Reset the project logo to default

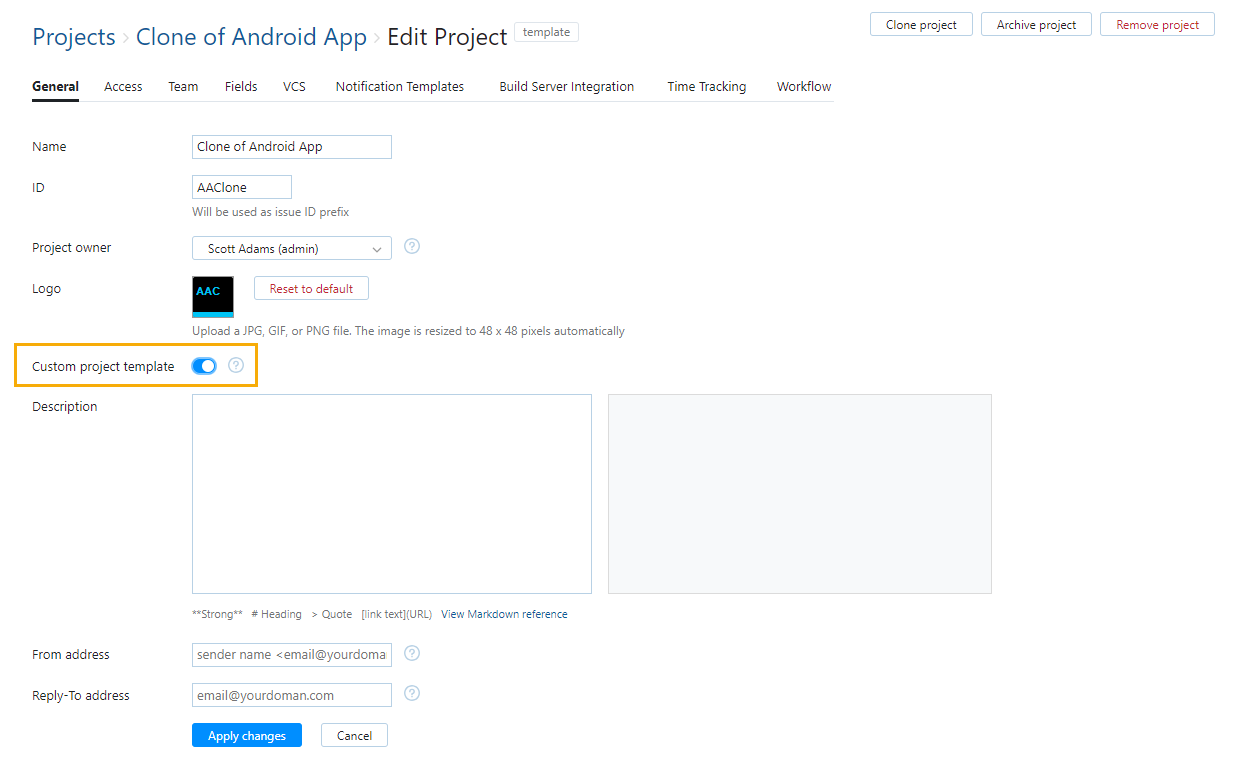310,287
